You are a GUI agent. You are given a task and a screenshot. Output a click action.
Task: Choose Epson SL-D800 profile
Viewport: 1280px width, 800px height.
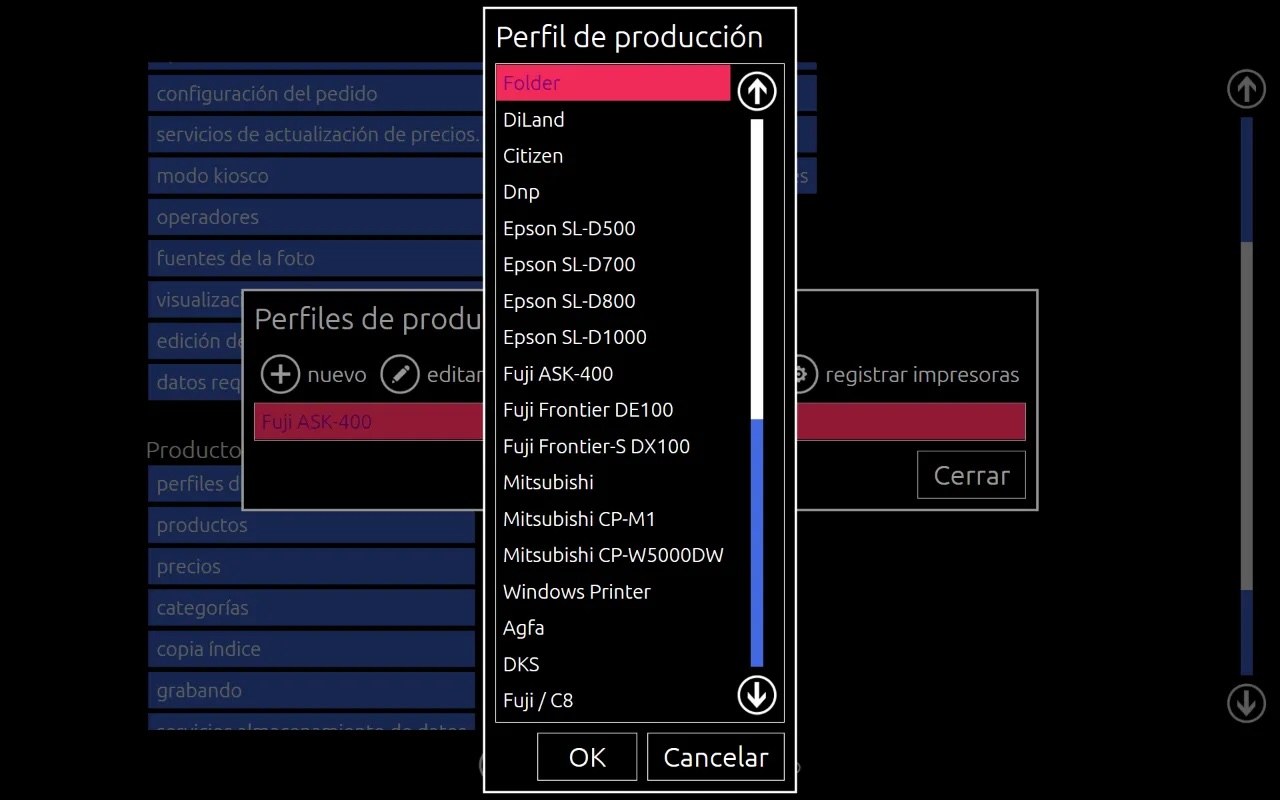(613, 301)
